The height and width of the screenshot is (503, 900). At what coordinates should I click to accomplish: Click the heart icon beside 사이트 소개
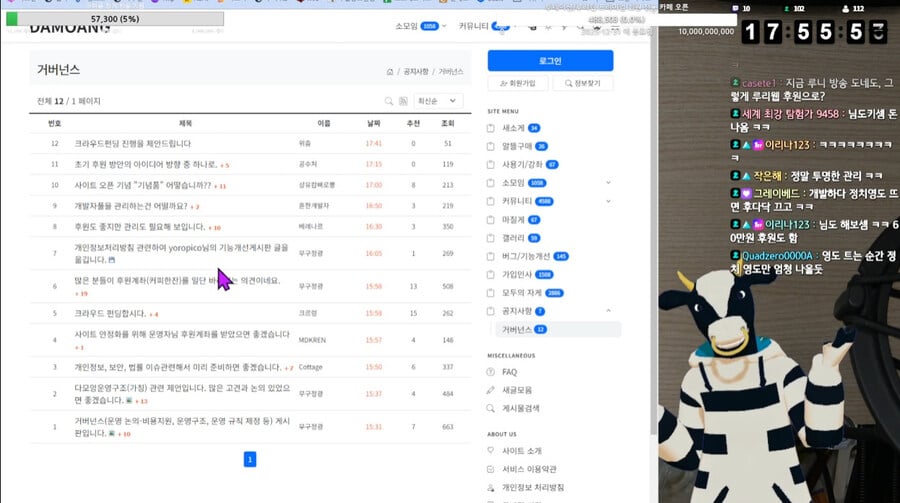[x=491, y=451]
